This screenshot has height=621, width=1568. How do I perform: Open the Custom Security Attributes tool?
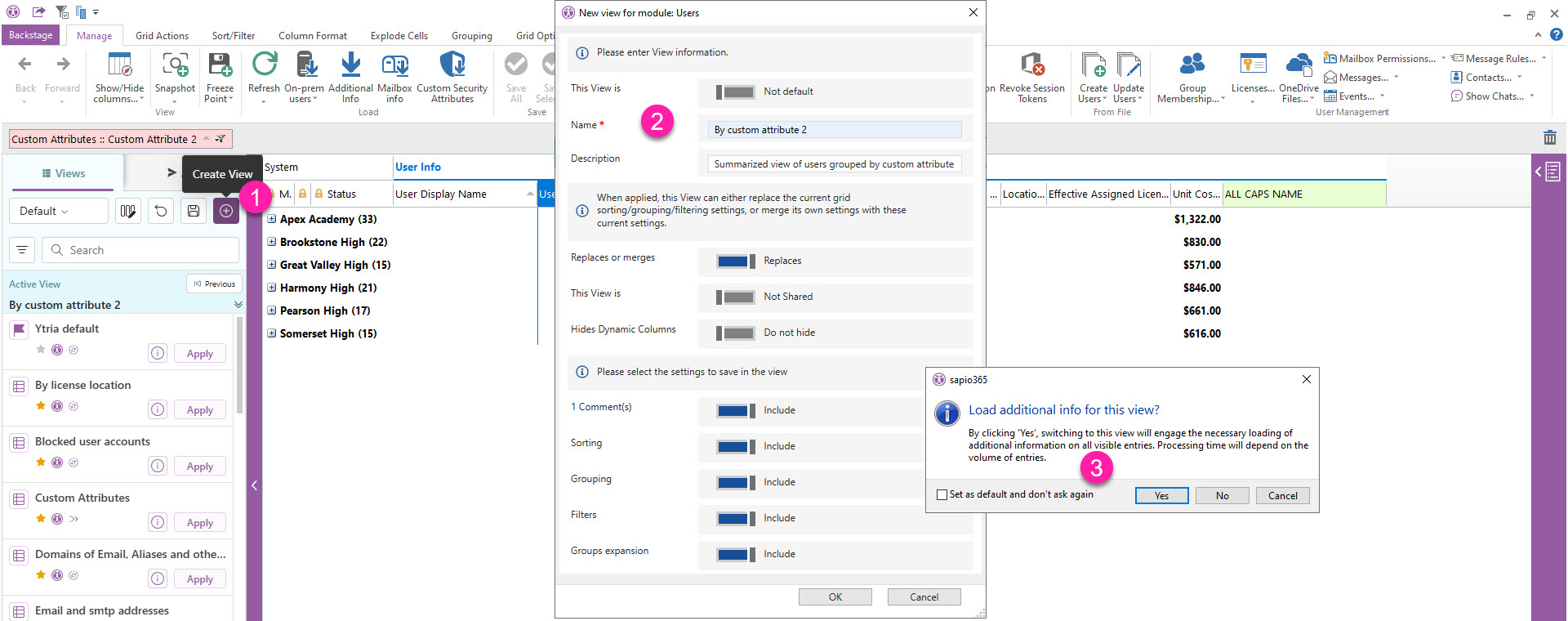pyautogui.click(x=452, y=65)
